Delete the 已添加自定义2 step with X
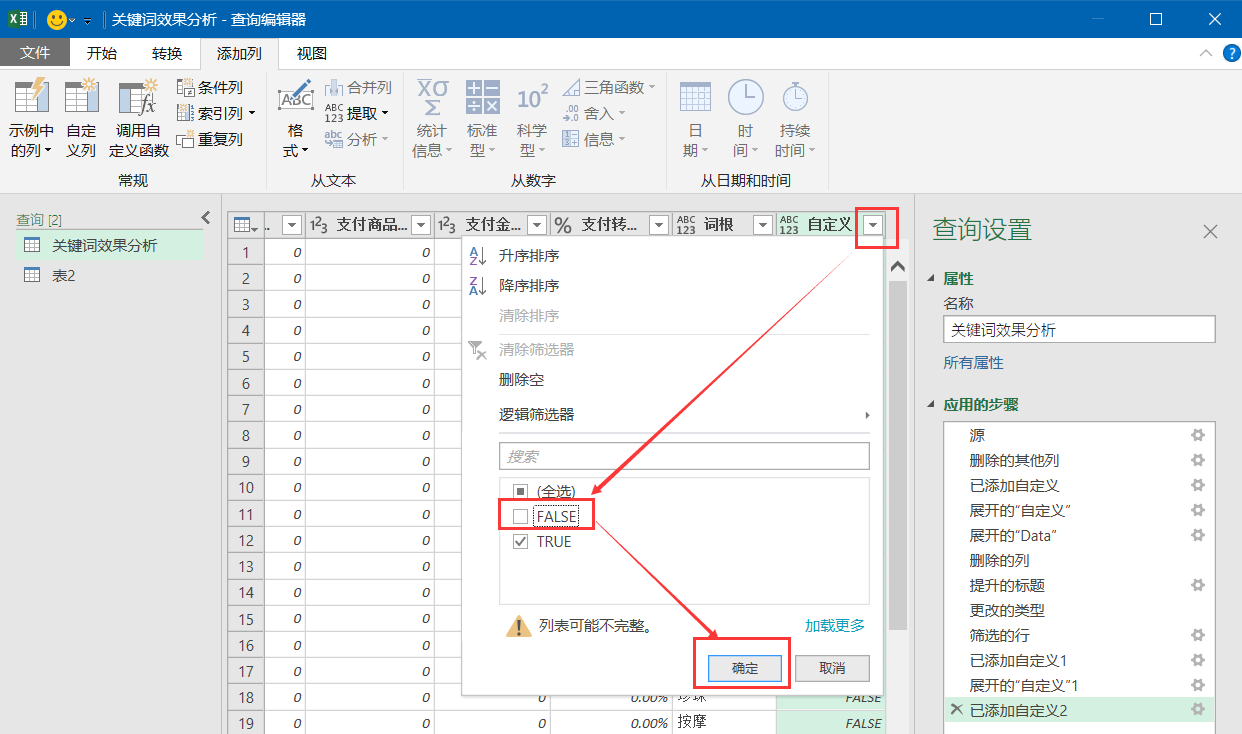The width and height of the screenshot is (1242, 734). pos(956,710)
